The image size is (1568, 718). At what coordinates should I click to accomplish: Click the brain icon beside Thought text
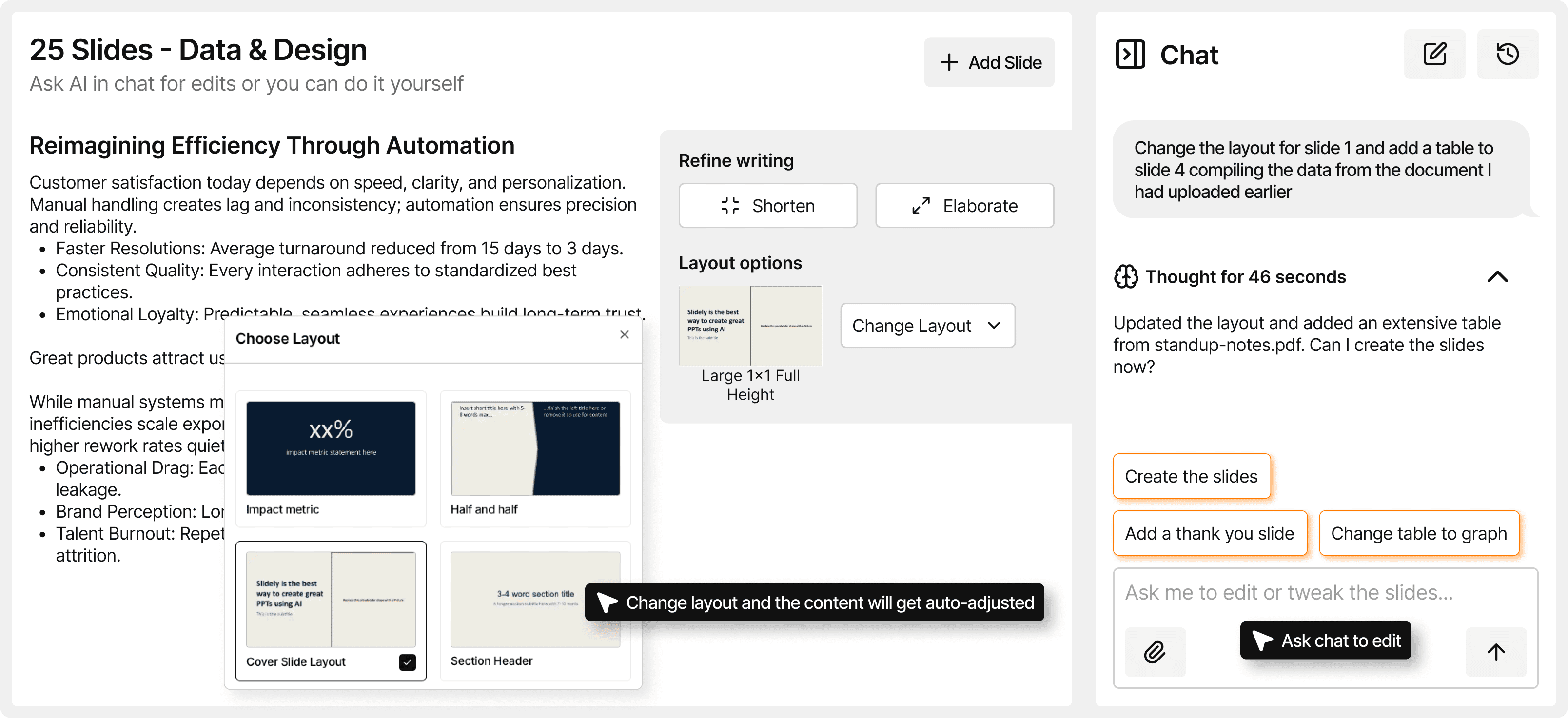[1125, 277]
